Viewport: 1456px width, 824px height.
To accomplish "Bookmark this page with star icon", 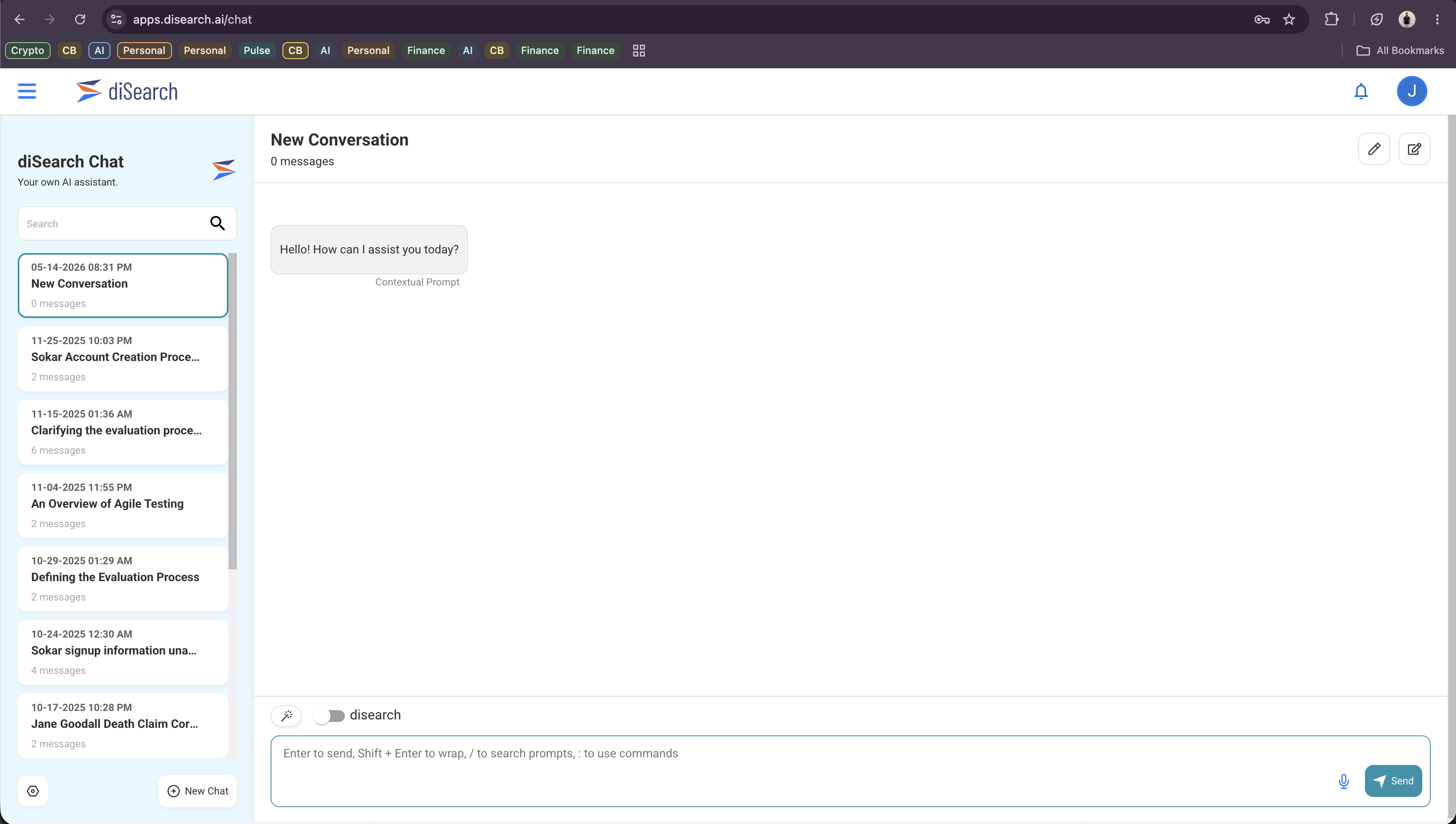I will point(1289,19).
